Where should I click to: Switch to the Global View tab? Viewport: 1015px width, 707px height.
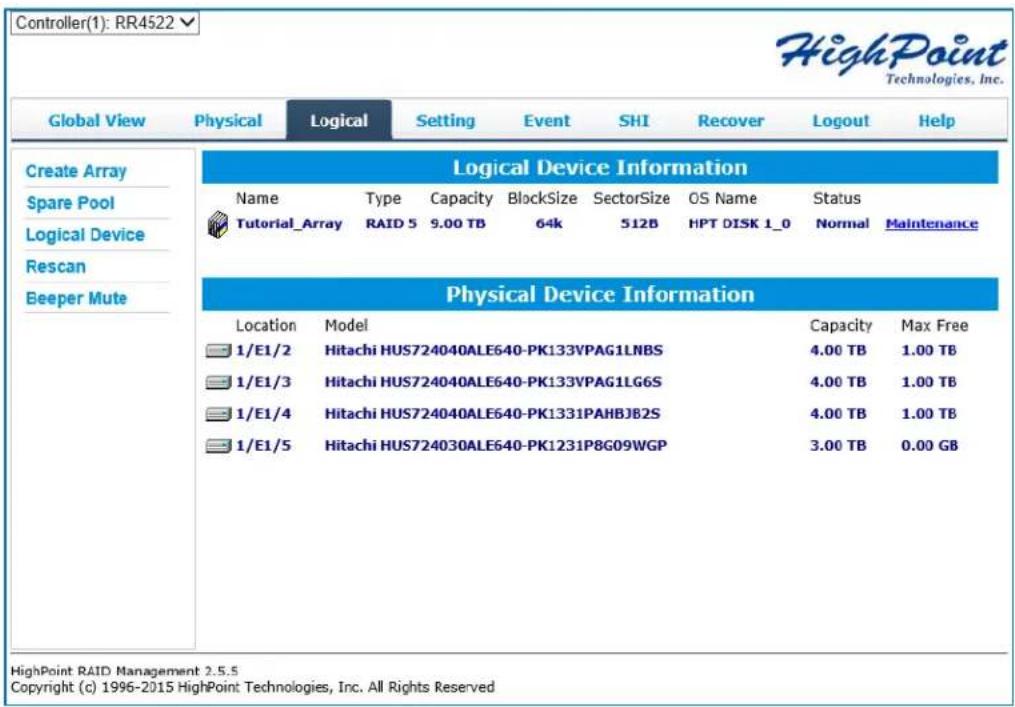tap(97, 120)
